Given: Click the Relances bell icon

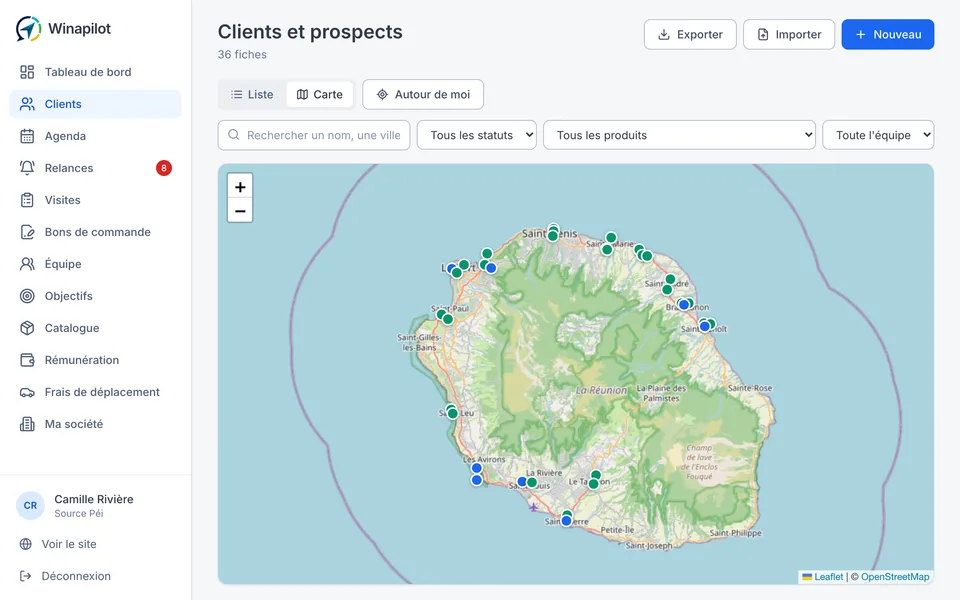Looking at the screenshot, I should [27, 168].
